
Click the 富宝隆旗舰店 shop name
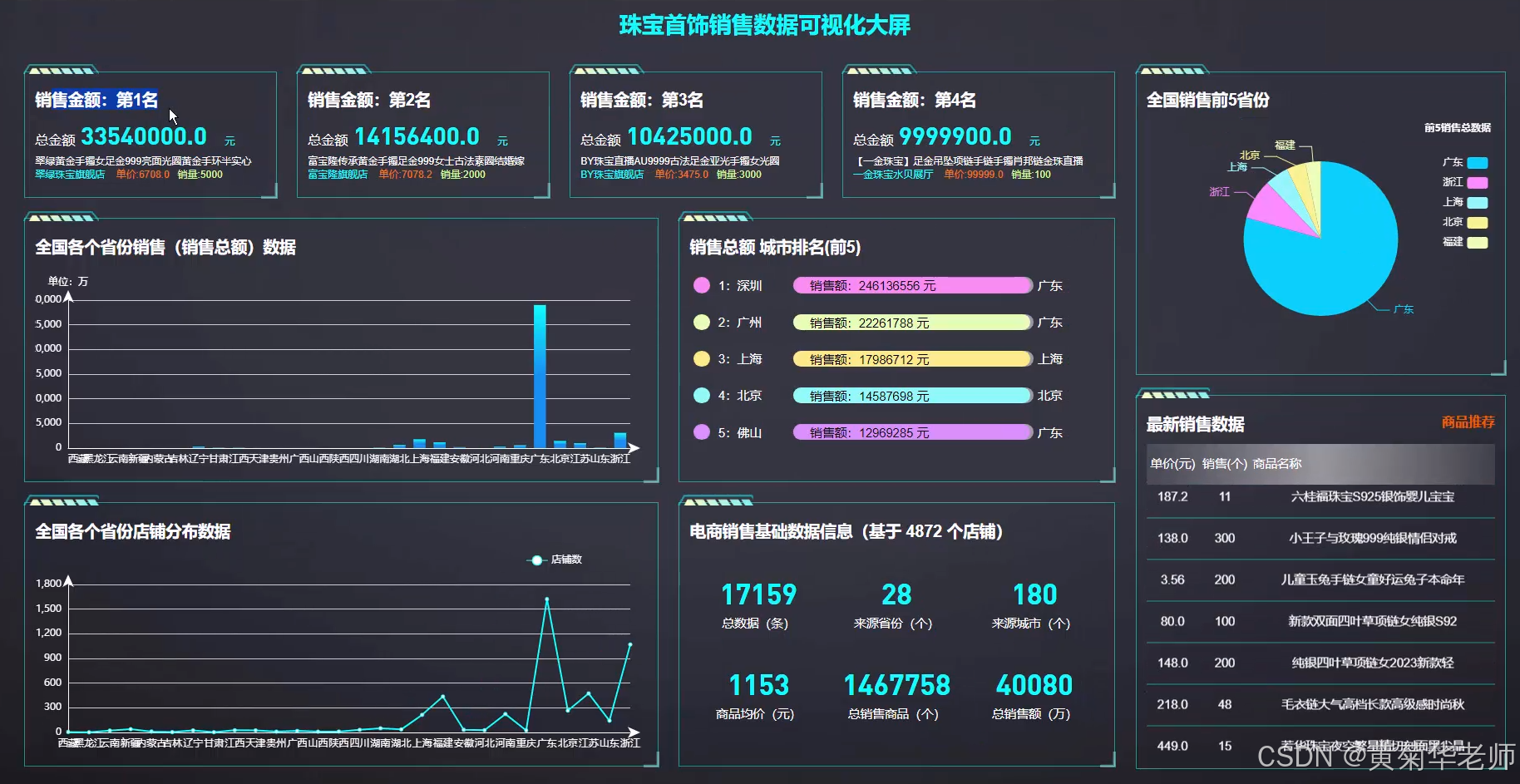tap(336, 175)
